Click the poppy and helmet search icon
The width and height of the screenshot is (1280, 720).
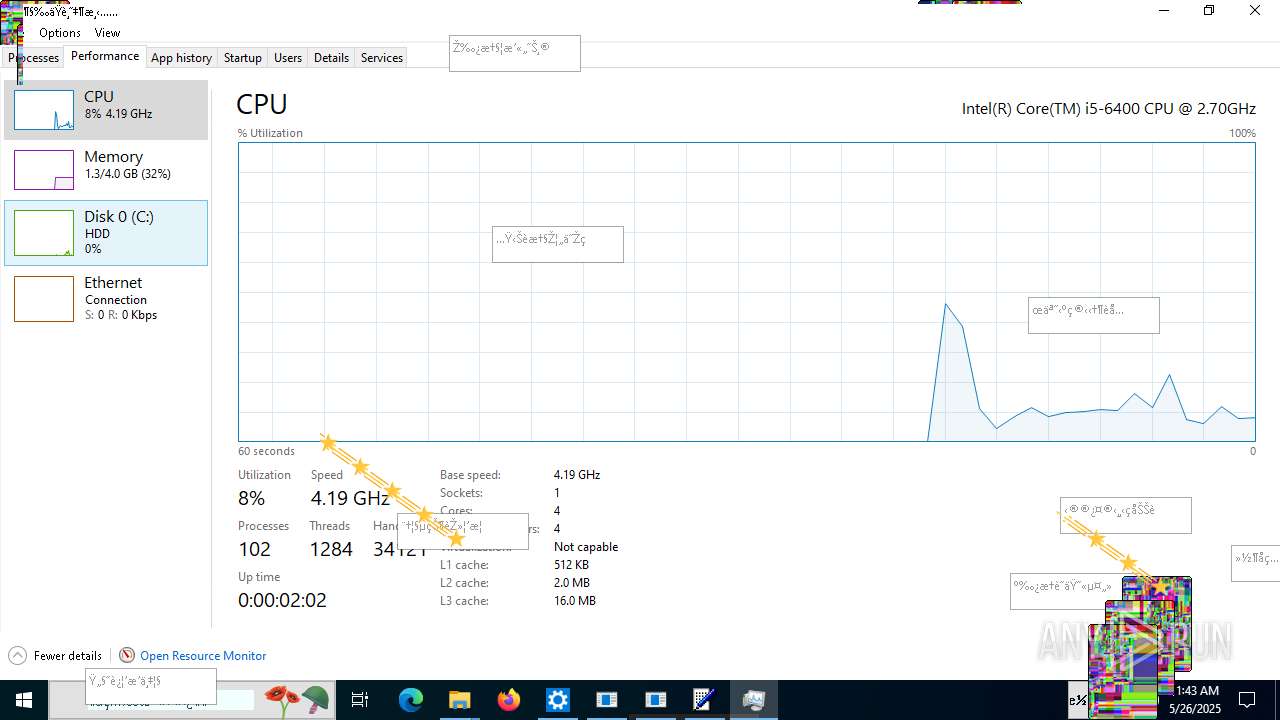pyautogui.click(x=297, y=699)
